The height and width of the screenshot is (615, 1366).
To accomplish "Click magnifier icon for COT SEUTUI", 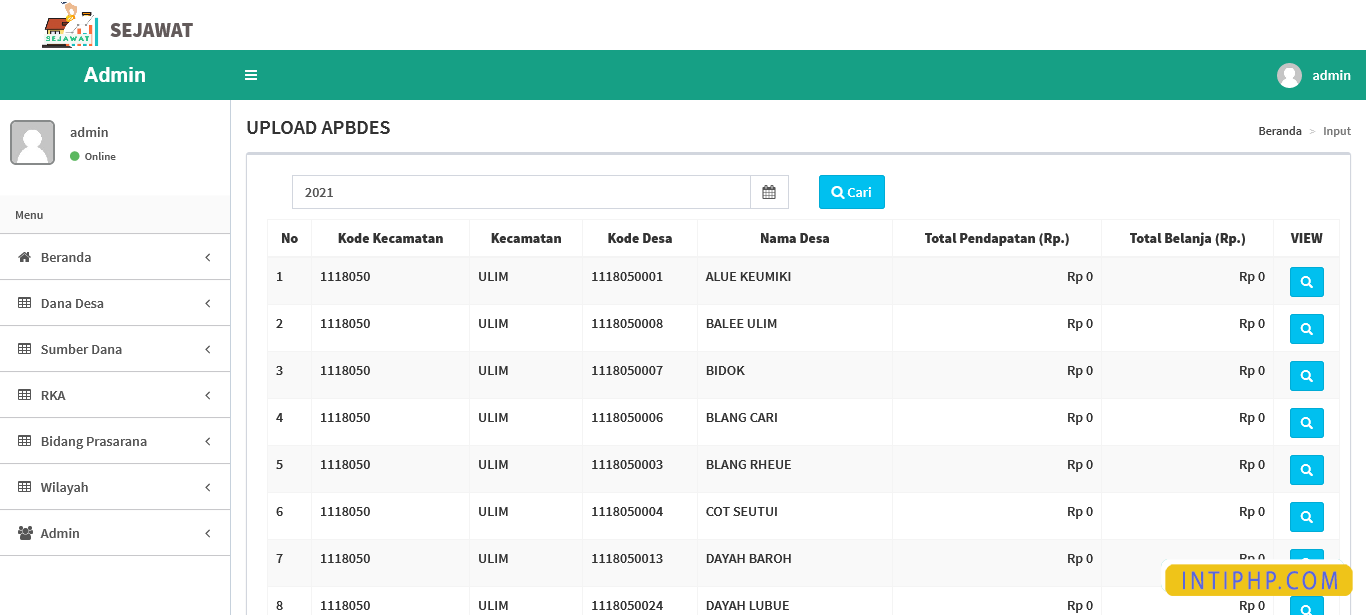I will (1306, 517).
